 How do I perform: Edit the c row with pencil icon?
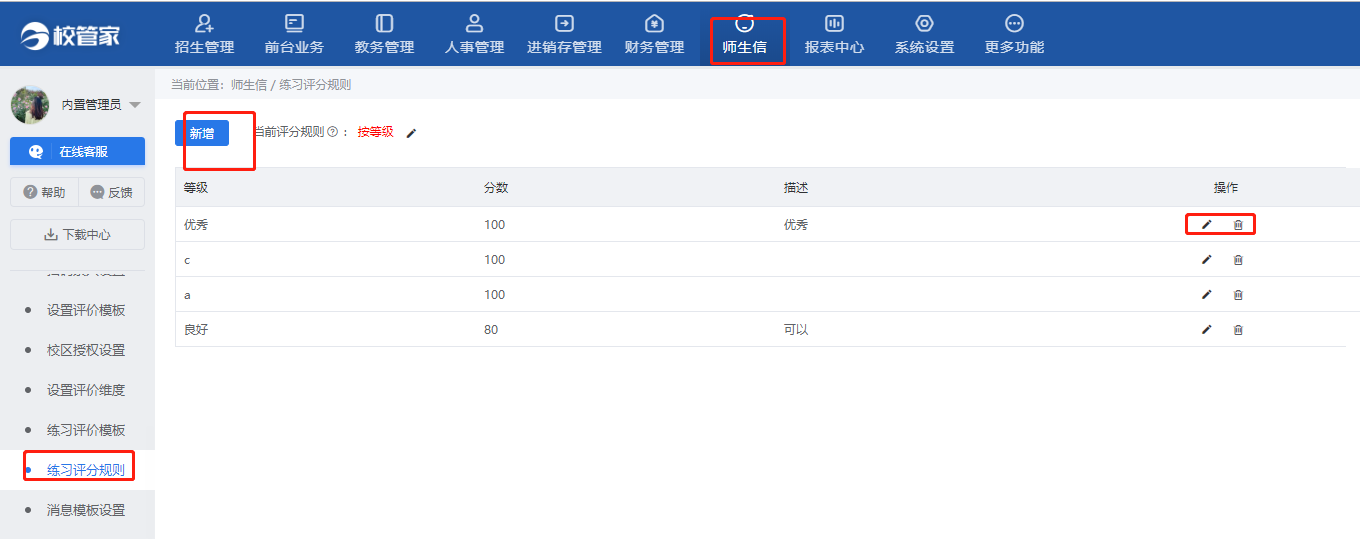(1207, 260)
